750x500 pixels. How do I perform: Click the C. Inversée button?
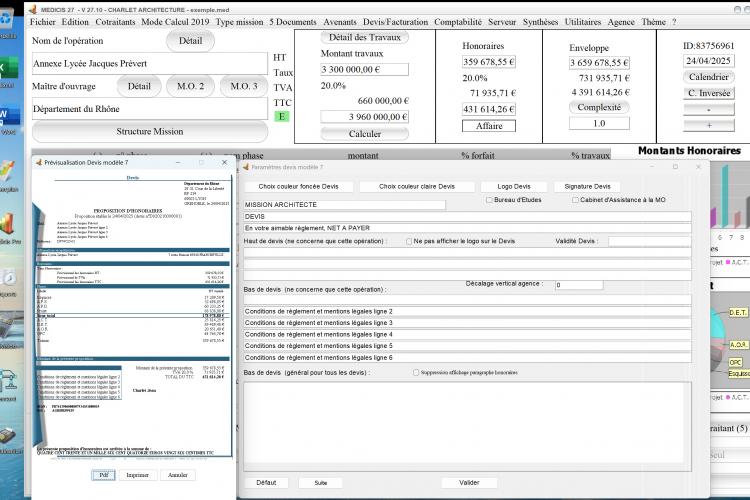point(708,93)
